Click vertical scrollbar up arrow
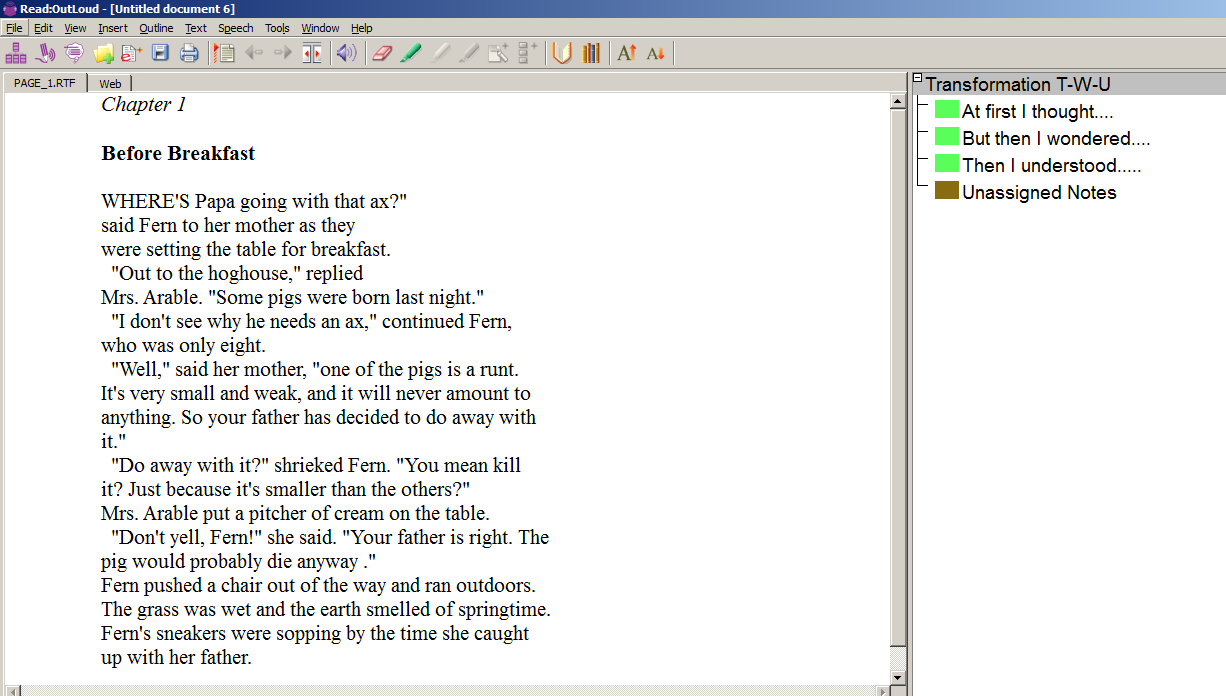 click(x=898, y=102)
